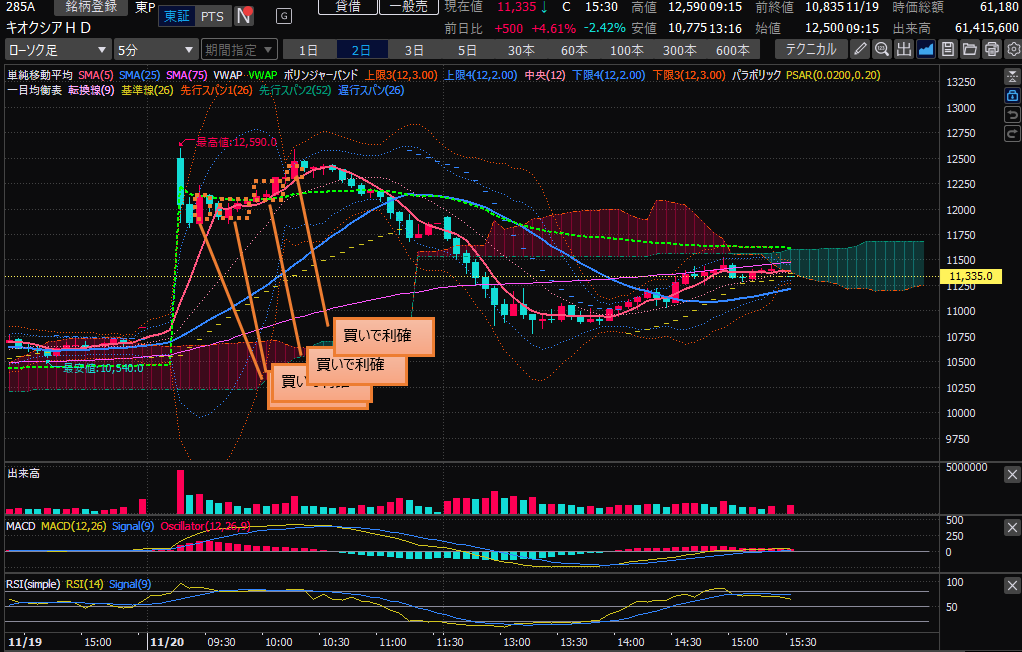Select the pencil drawing tool
Image resolution: width=1022 pixels, height=652 pixels.
click(x=860, y=49)
